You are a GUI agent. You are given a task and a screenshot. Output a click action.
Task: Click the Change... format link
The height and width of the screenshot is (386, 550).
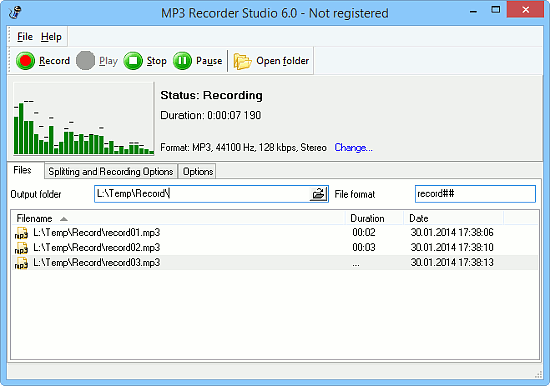click(x=353, y=147)
